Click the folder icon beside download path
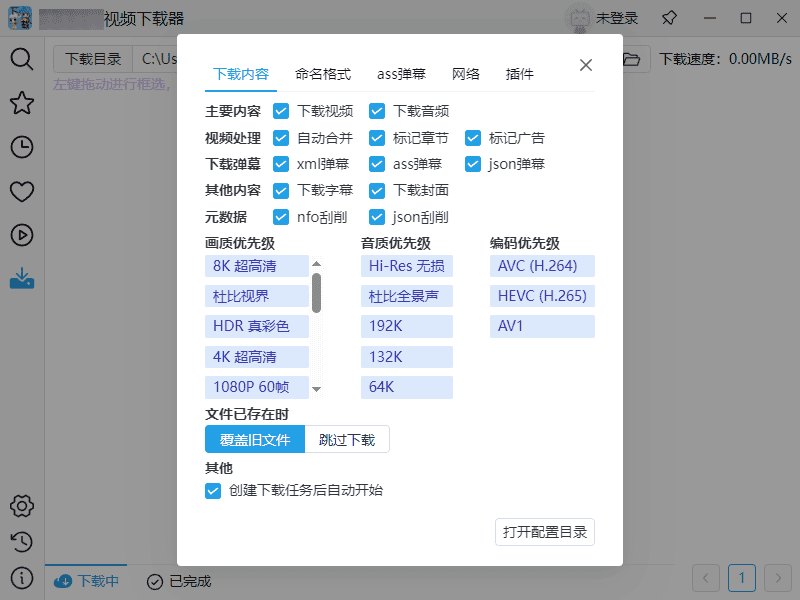The image size is (800, 600). click(632, 59)
